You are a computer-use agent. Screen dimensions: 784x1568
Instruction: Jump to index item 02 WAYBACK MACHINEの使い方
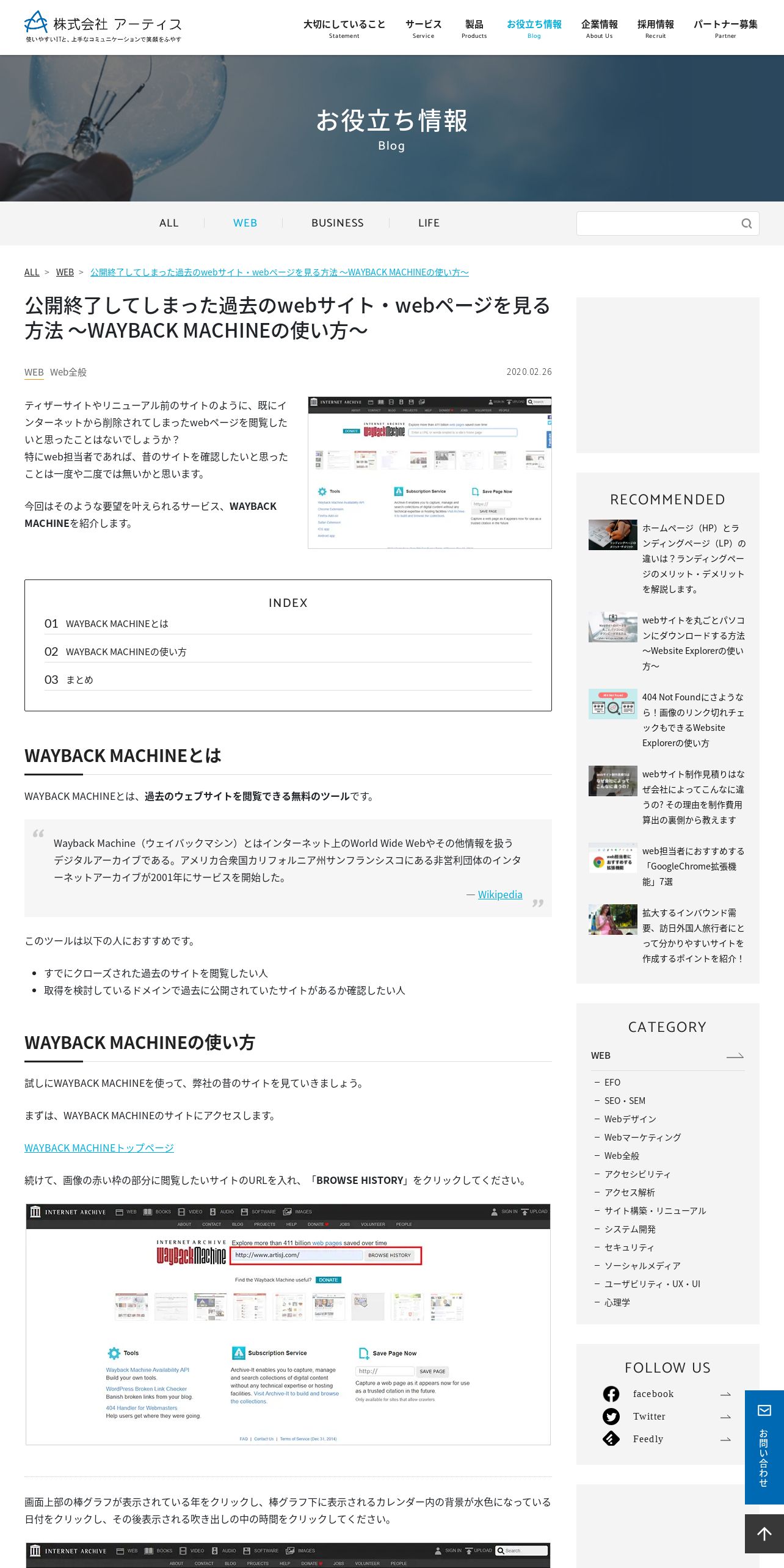coord(288,652)
